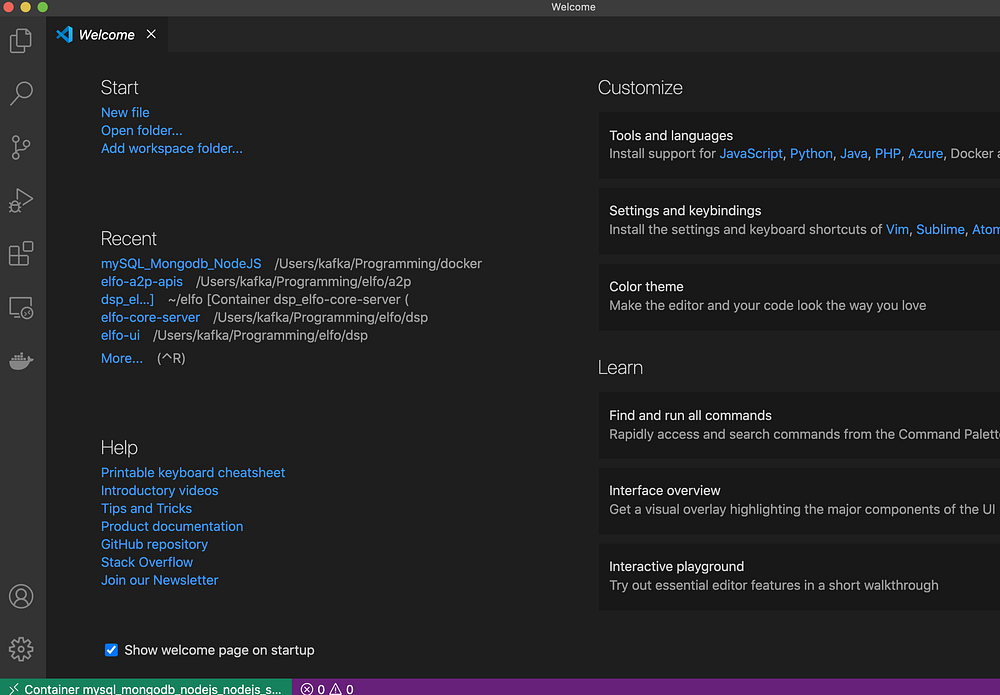Open GitHub repository link
The image size is (1000, 695).
pos(154,544)
